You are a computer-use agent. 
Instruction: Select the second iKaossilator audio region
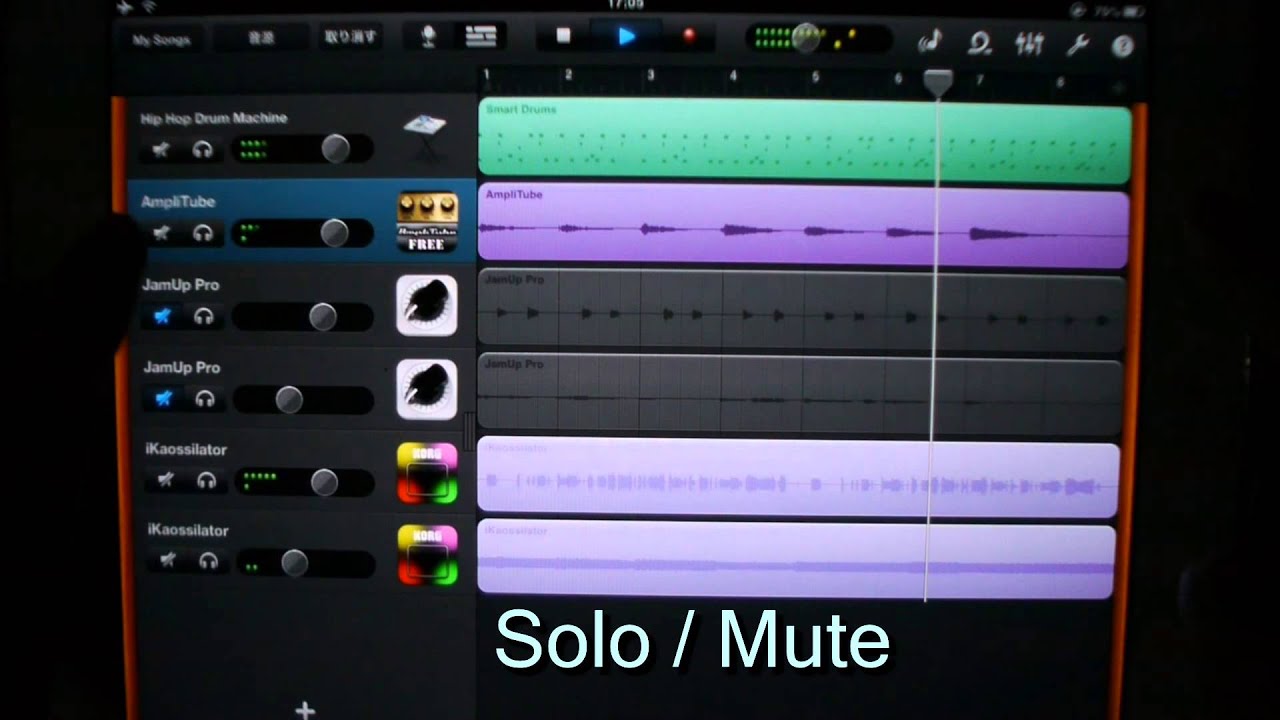(x=796, y=559)
